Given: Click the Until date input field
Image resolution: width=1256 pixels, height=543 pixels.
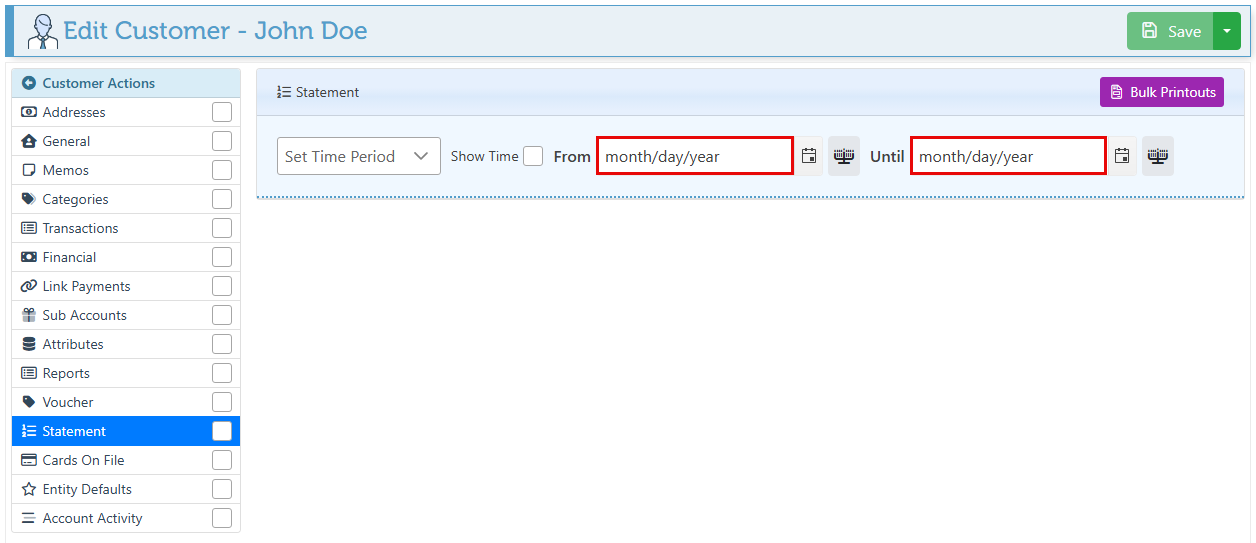Looking at the screenshot, I should (1007, 156).
